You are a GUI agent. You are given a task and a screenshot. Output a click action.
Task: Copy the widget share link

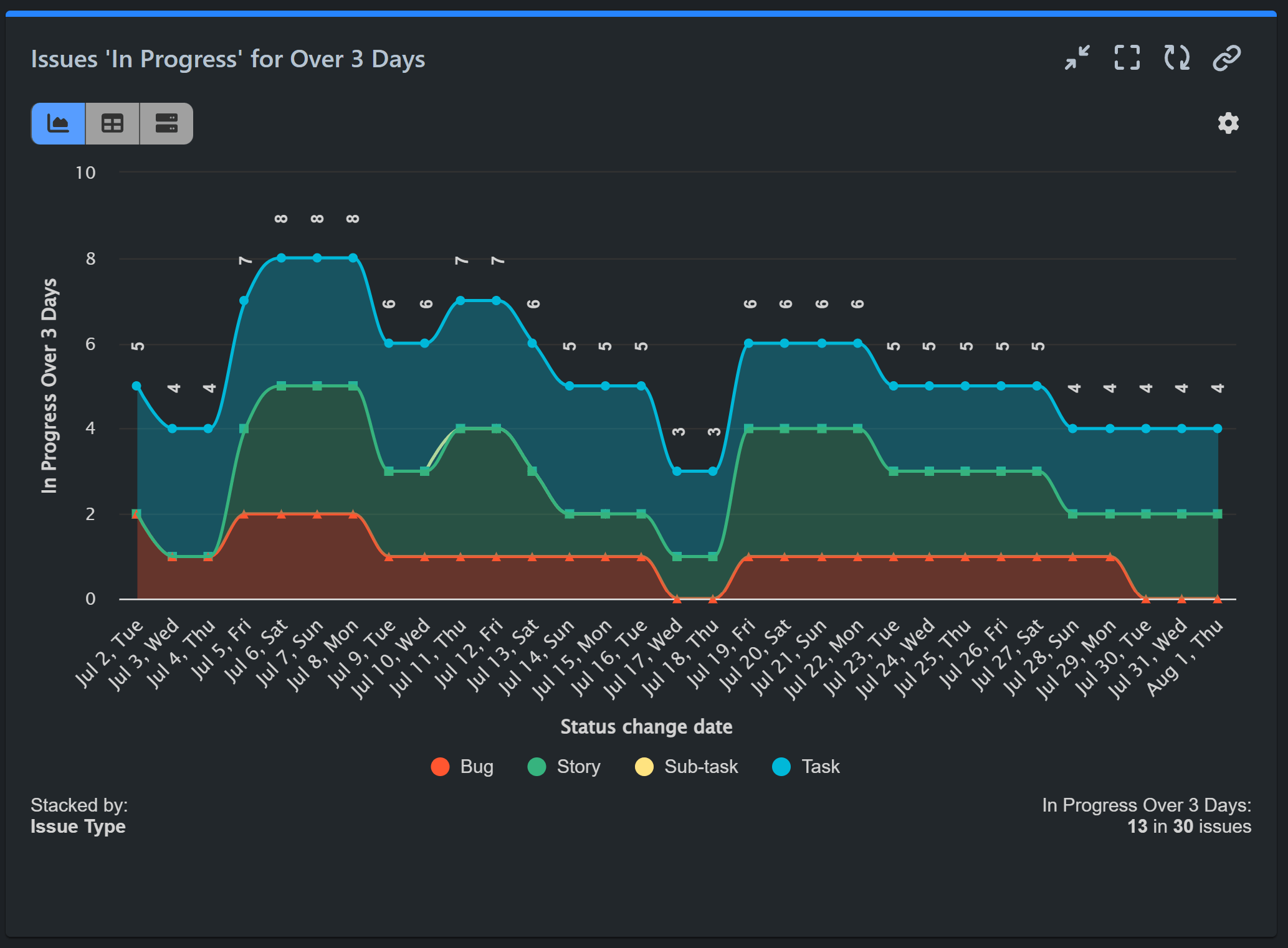1226,58
